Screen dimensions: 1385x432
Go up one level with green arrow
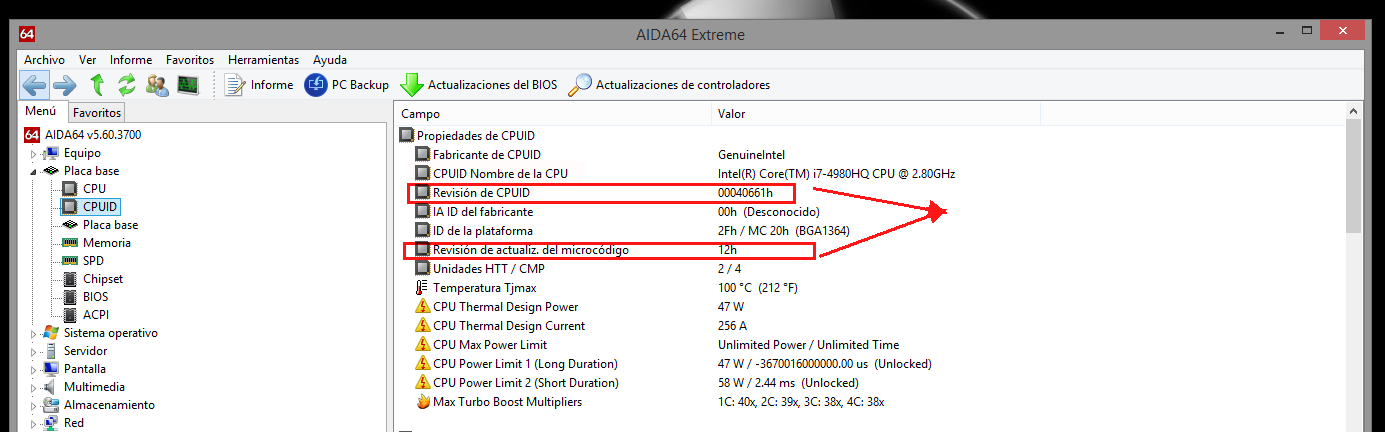[x=97, y=85]
